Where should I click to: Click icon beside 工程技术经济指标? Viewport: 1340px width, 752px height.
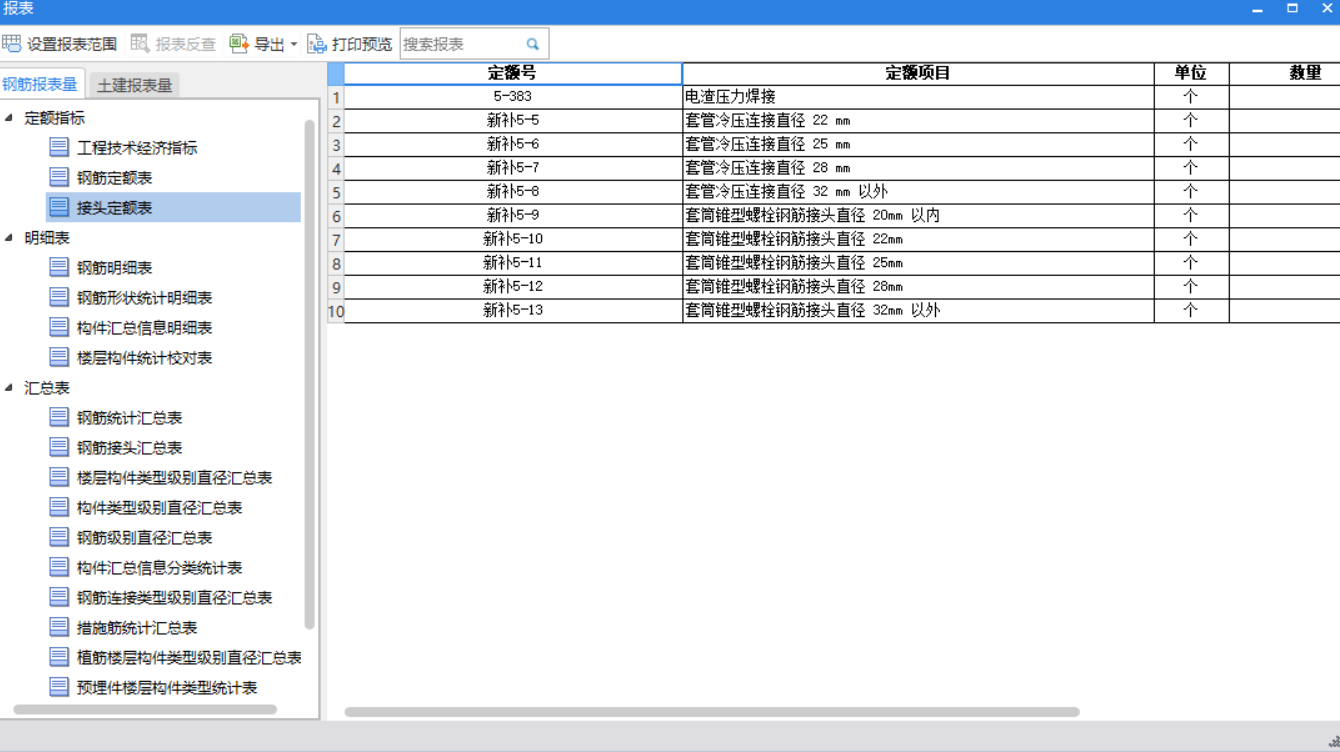point(59,147)
